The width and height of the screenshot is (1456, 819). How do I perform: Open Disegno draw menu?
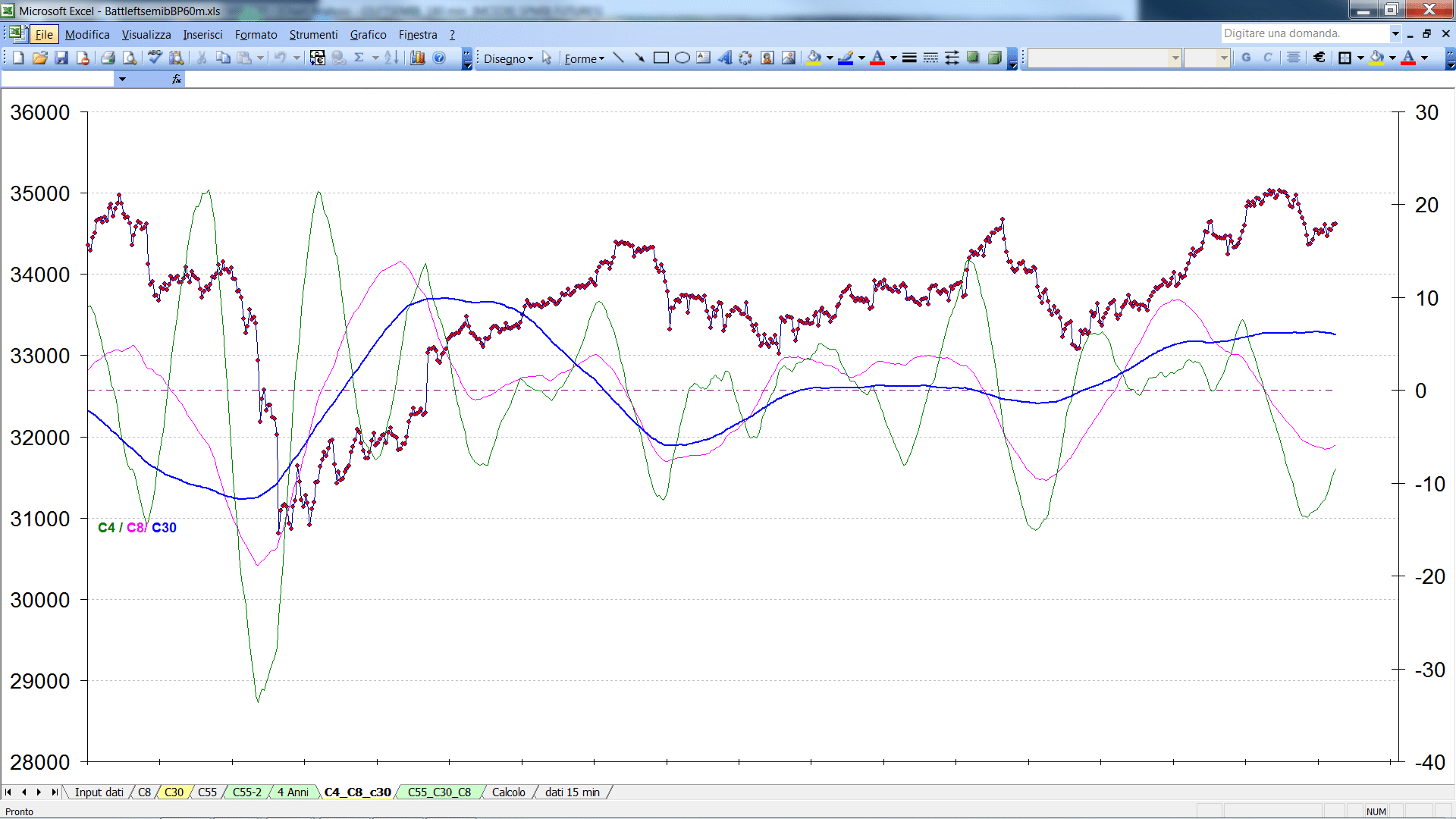tap(508, 58)
